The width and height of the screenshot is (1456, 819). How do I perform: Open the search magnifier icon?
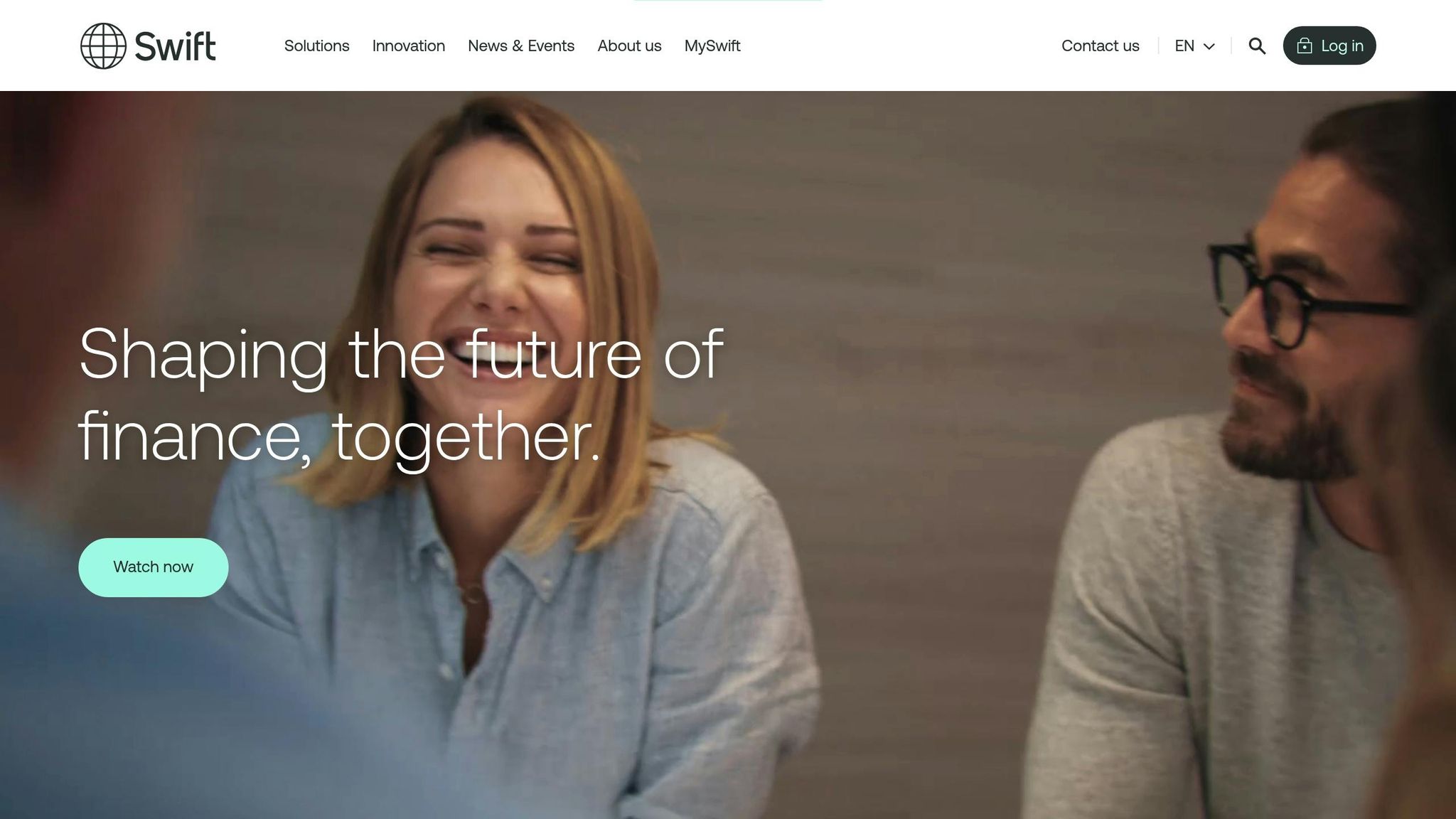(1257, 45)
